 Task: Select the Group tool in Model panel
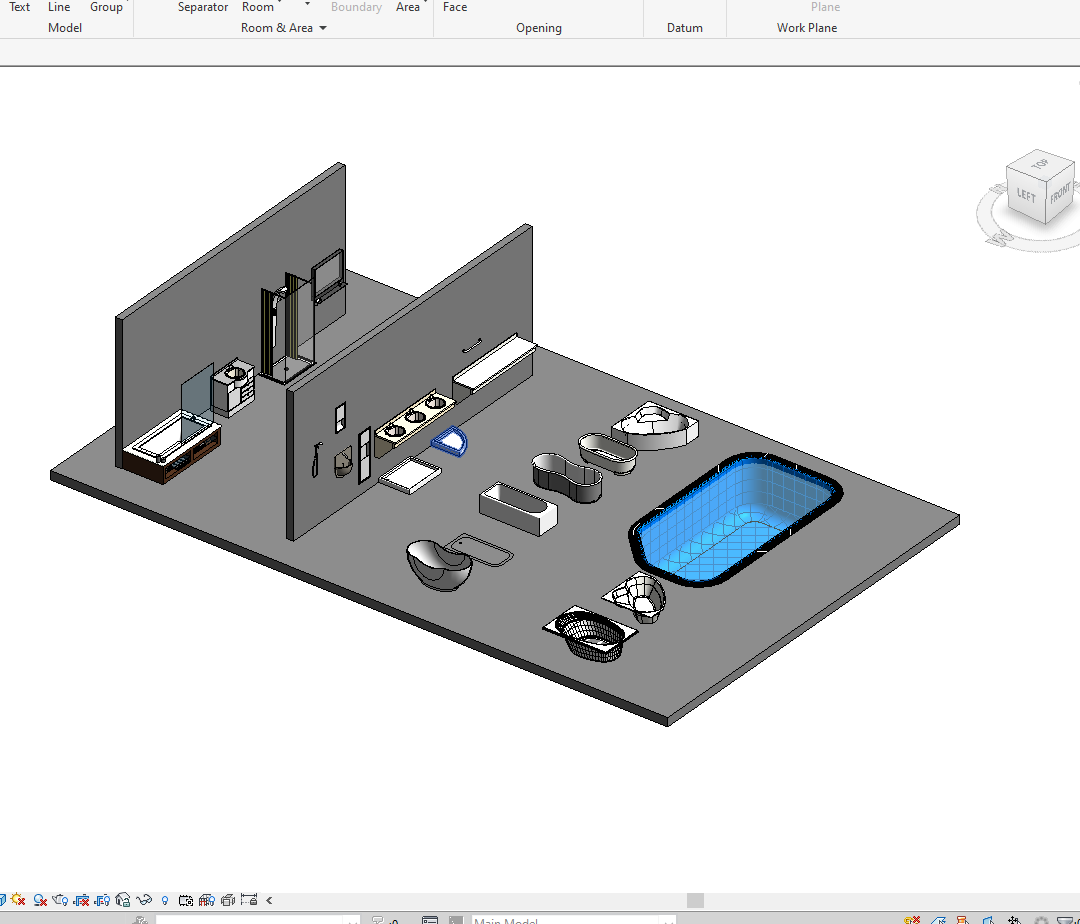[x=106, y=7]
